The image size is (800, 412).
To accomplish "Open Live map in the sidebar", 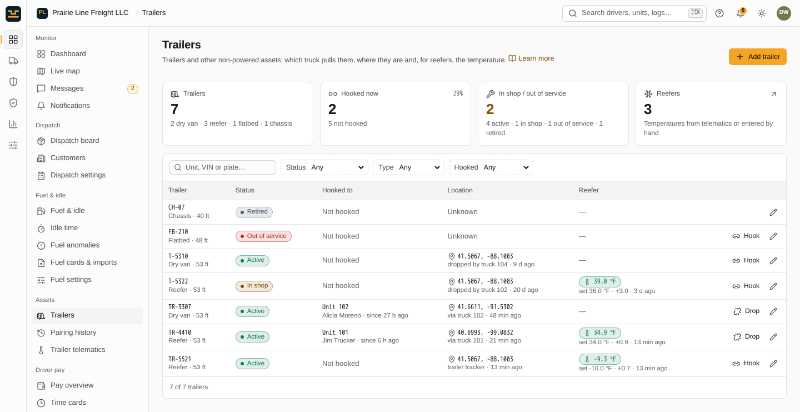I will (x=87, y=71).
